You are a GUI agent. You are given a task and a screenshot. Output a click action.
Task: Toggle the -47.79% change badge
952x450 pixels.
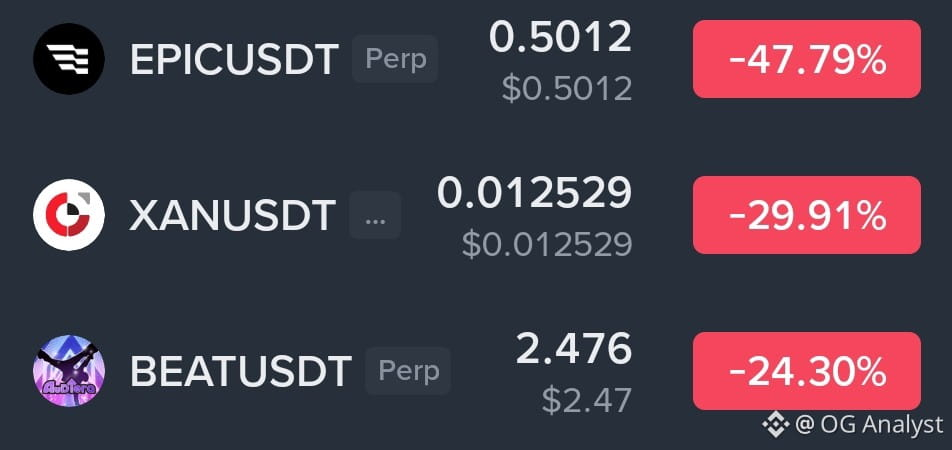pyautogui.click(x=807, y=59)
